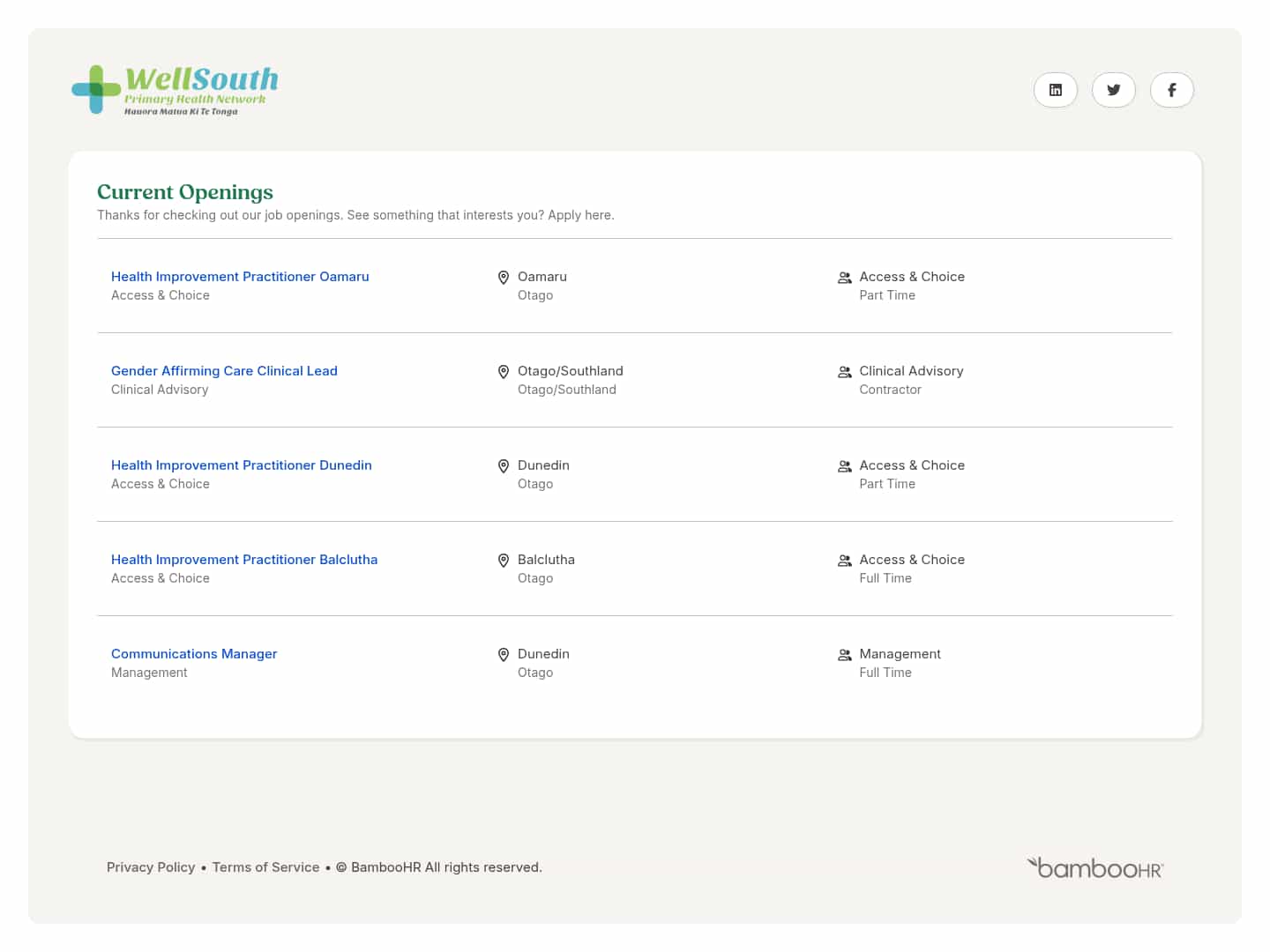This screenshot has width=1270, height=952.
Task: Open Gender Affirming Care Clinical Lead job
Action: pos(224,371)
